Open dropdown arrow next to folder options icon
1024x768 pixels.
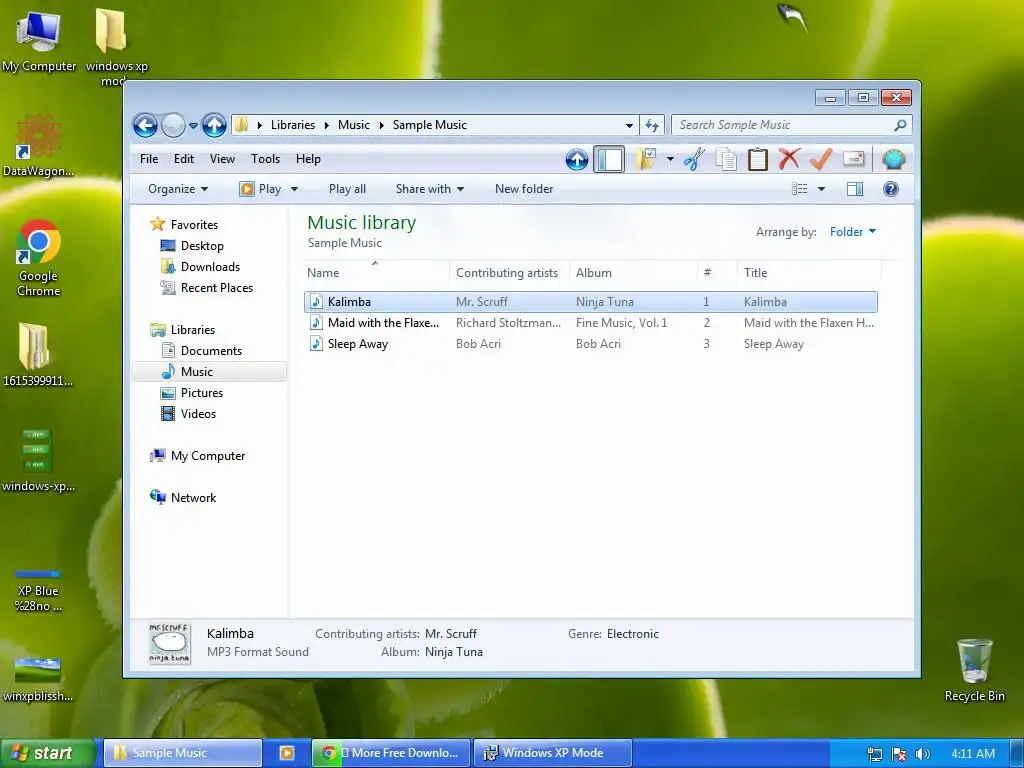[x=670, y=159]
